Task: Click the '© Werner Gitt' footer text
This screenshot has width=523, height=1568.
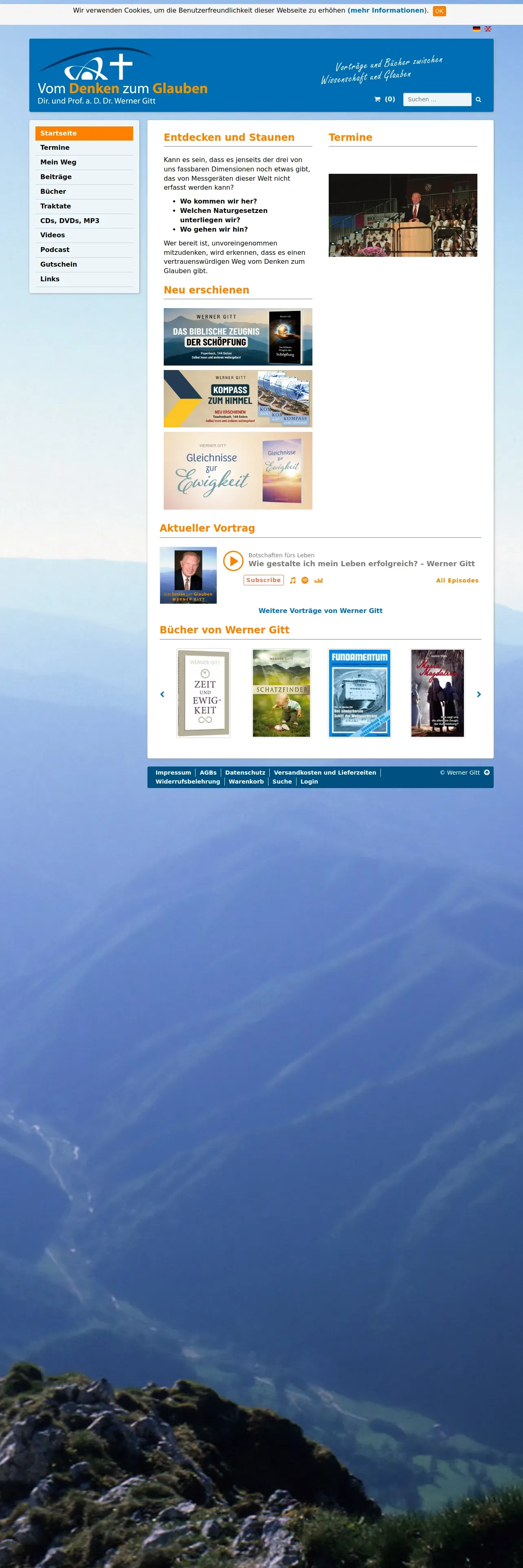Action: [x=460, y=773]
